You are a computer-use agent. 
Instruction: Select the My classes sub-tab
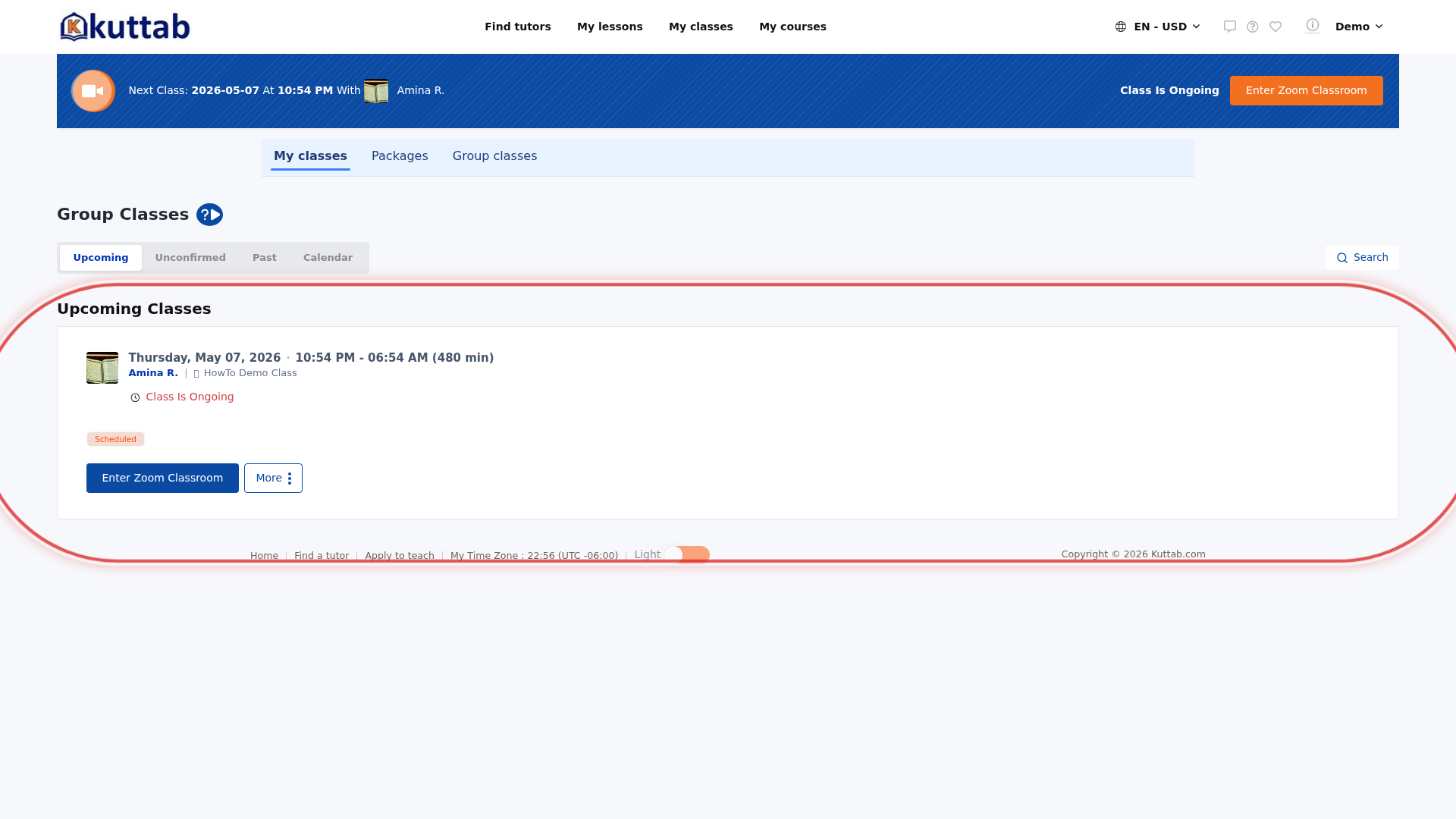(310, 156)
